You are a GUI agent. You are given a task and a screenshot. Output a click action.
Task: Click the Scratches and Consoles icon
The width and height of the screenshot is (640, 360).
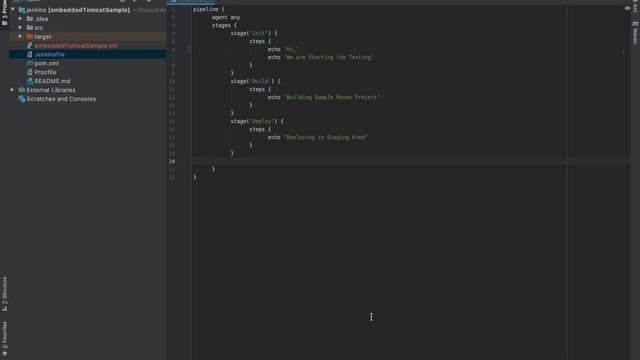click(x=22, y=99)
